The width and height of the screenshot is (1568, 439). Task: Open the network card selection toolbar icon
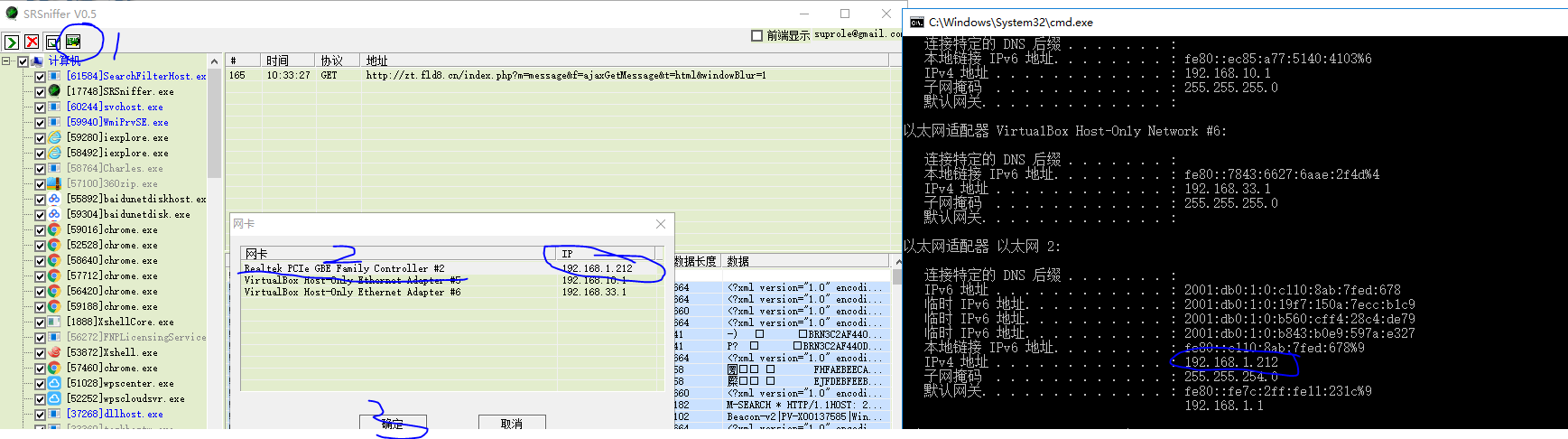pos(73,42)
